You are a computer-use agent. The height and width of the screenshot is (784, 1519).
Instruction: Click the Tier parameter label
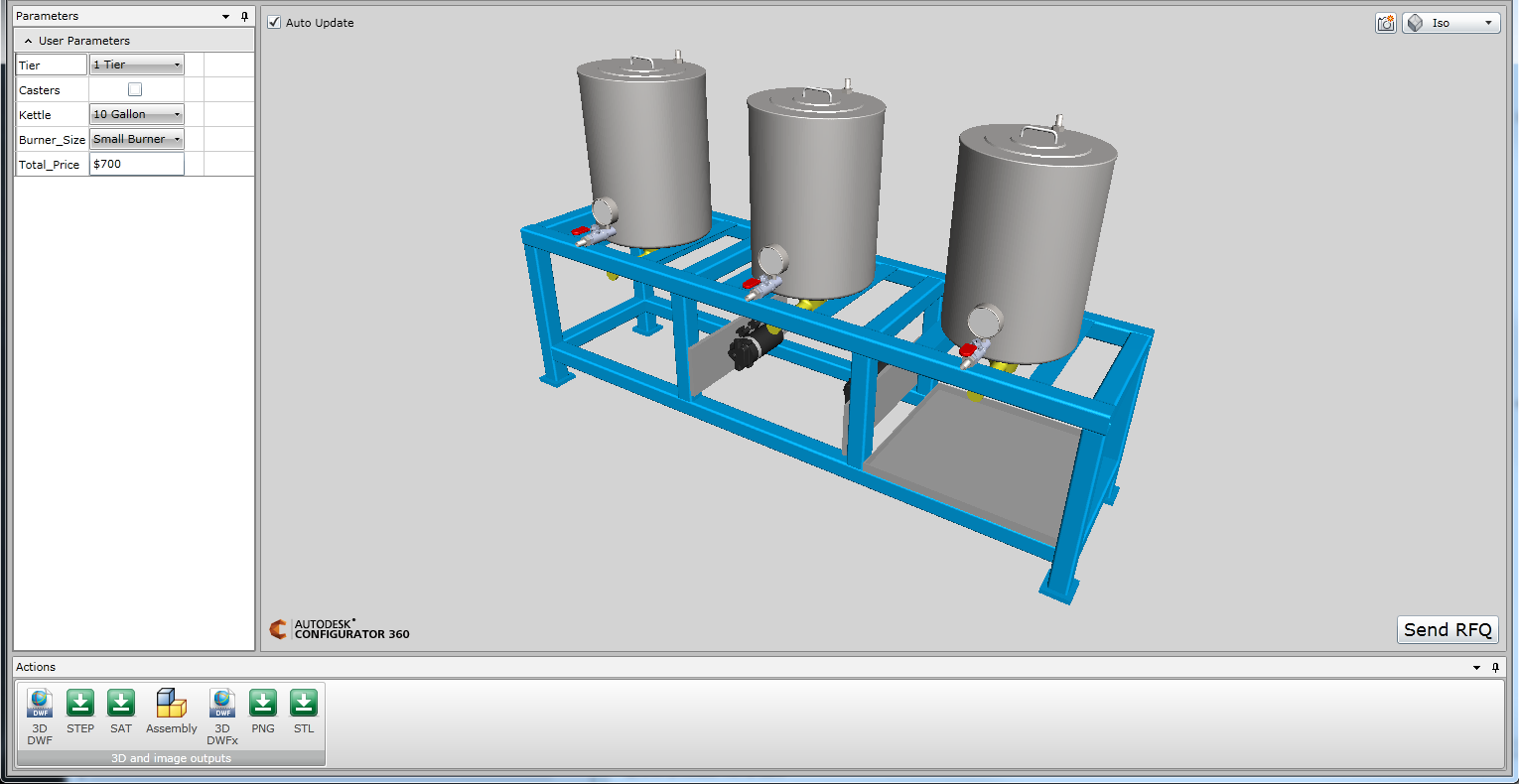point(30,65)
